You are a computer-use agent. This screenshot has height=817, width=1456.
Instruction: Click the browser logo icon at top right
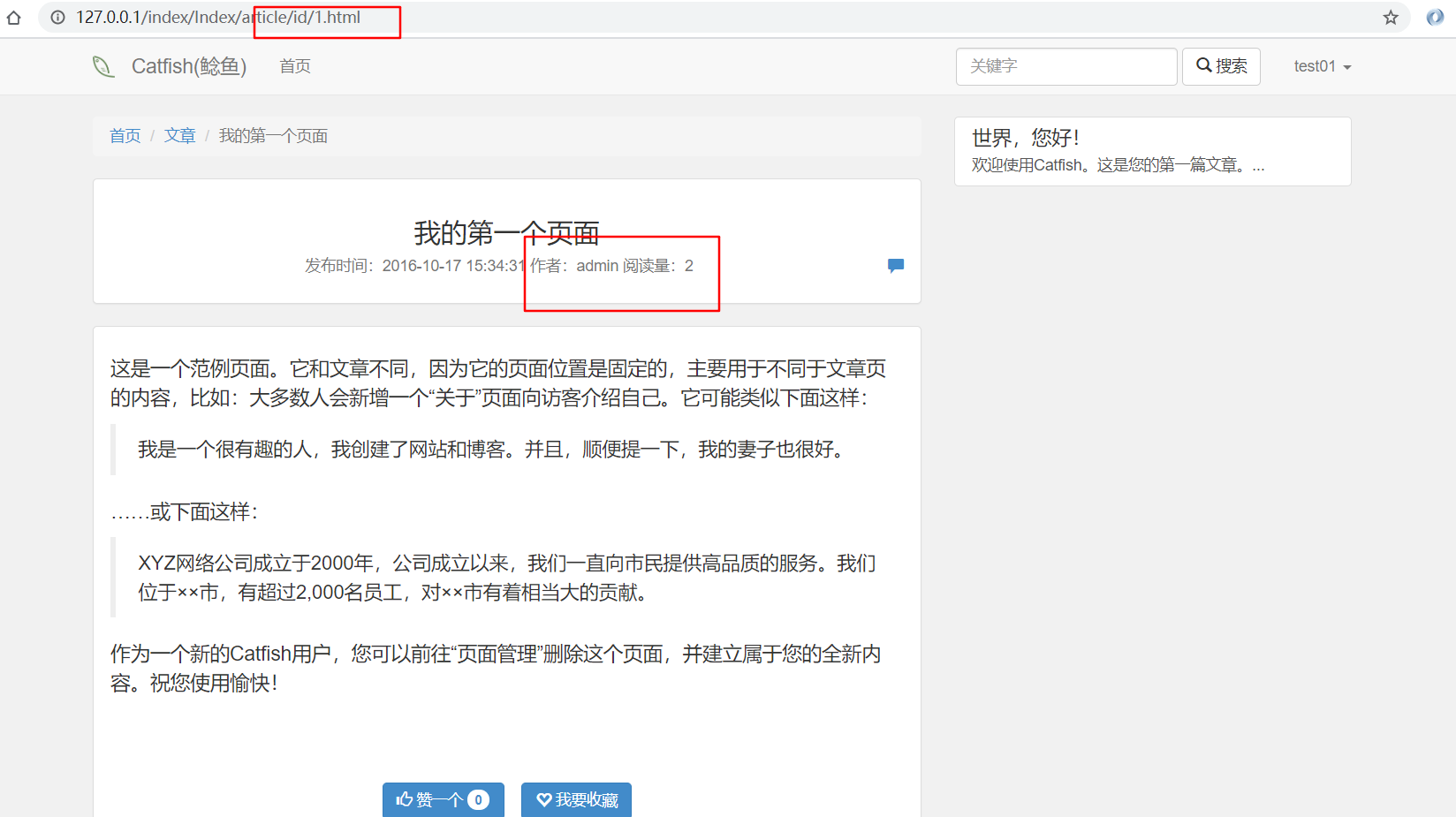(x=1435, y=17)
